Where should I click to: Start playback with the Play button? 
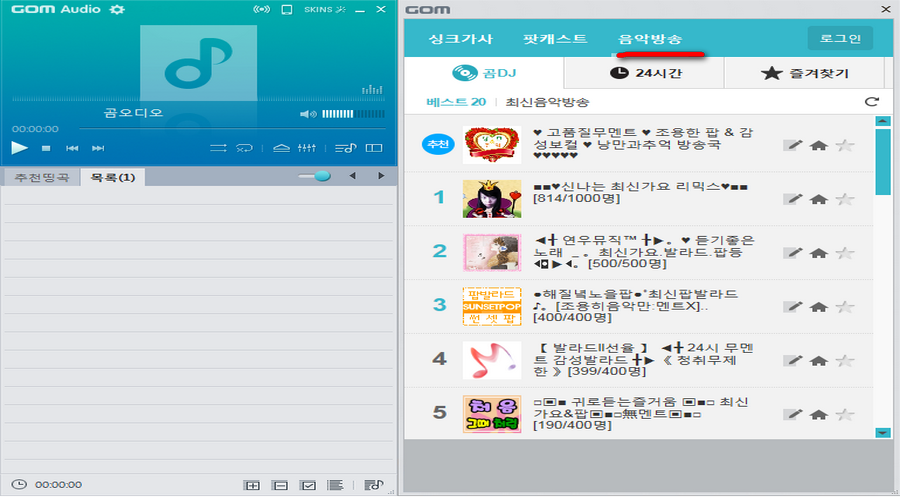[x=20, y=147]
